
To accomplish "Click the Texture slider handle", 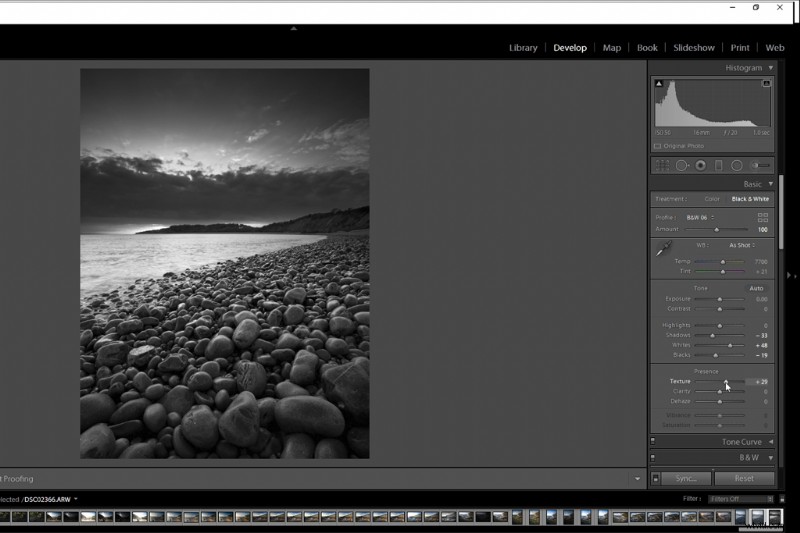I will tap(726, 382).
